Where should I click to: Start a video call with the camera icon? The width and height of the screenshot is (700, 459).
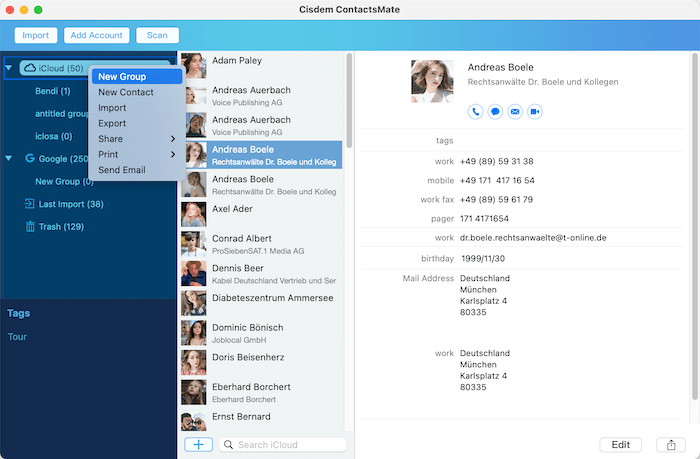pyautogui.click(x=534, y=112)
